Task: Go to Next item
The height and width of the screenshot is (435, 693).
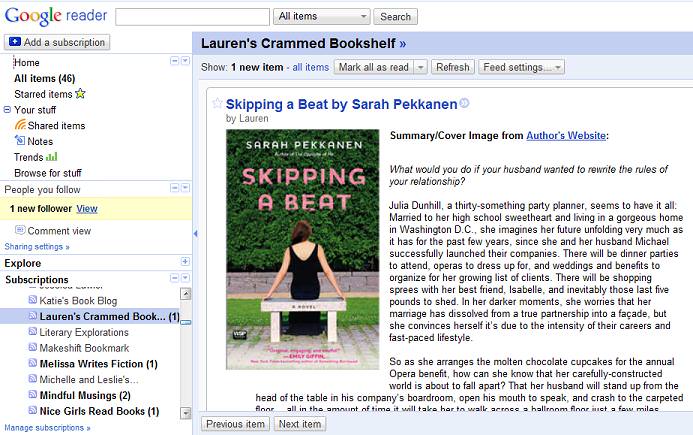Action: pos(300,424)
